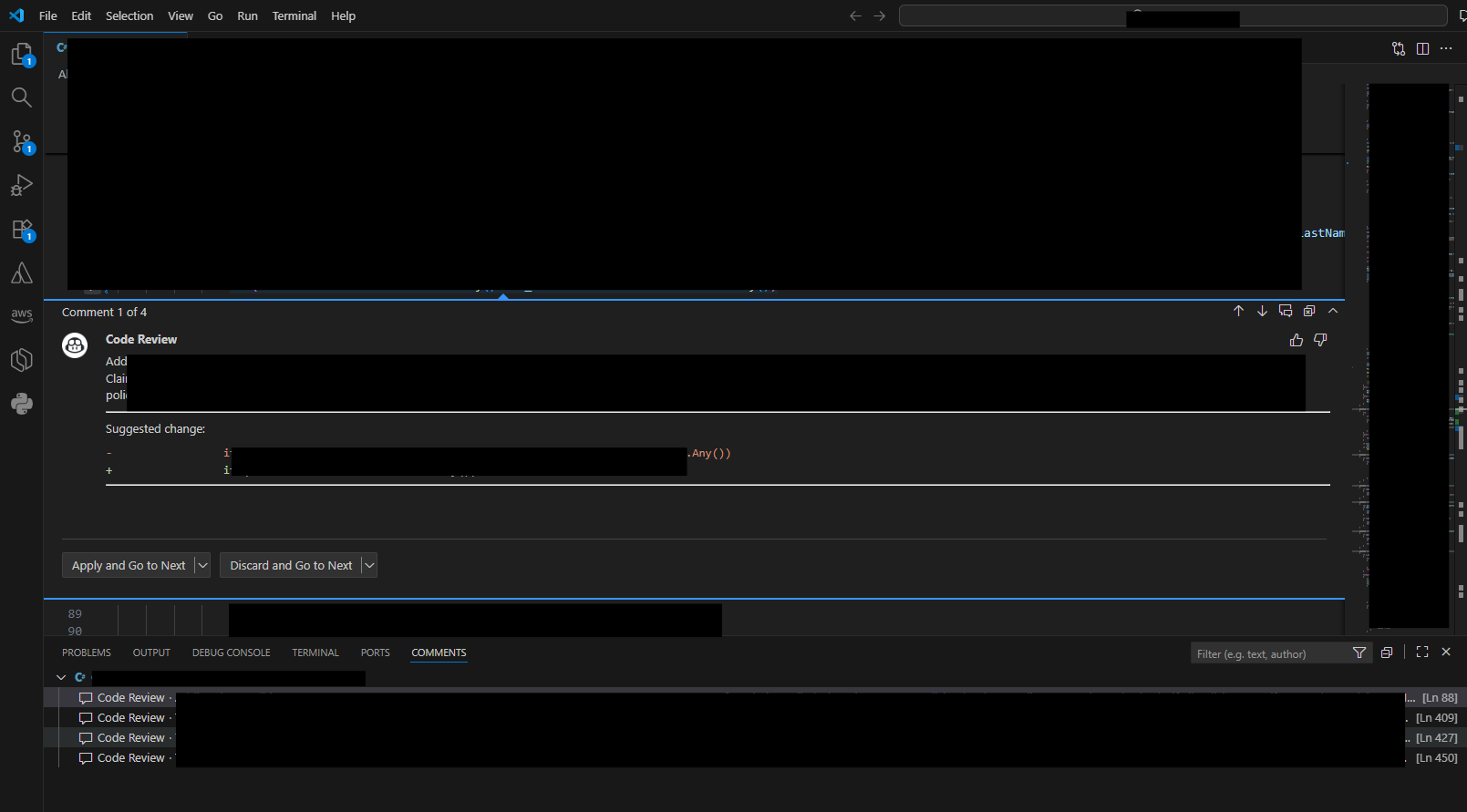Click the VS Code logo icon
Viewport: 1467px width, 812px height.
click(16, 15)
